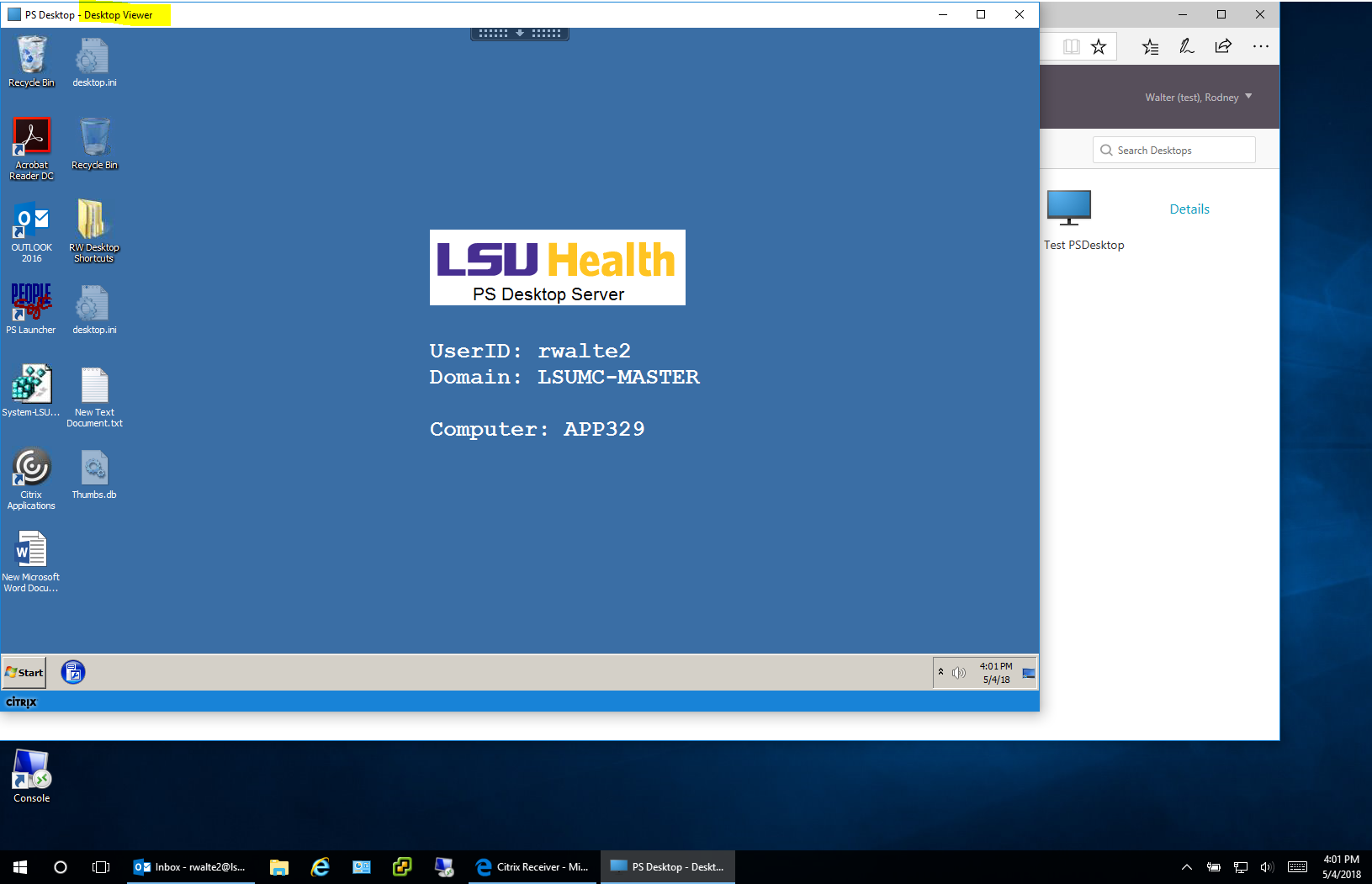This screenshot has height=884, width=1372.
Task: Open the Walter (test), Rodney user dropdown
Action: 1198,98
